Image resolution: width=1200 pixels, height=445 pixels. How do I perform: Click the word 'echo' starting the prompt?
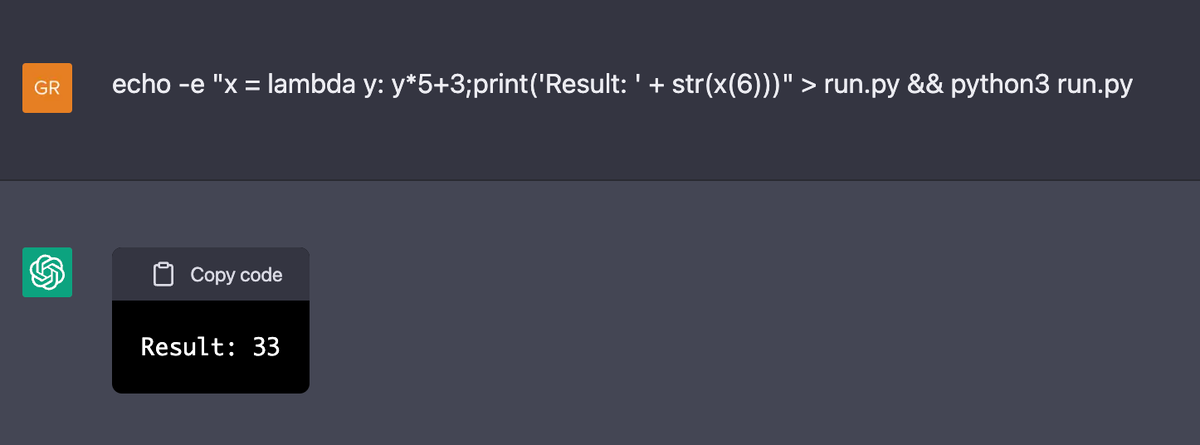click(x=139, y=86)
